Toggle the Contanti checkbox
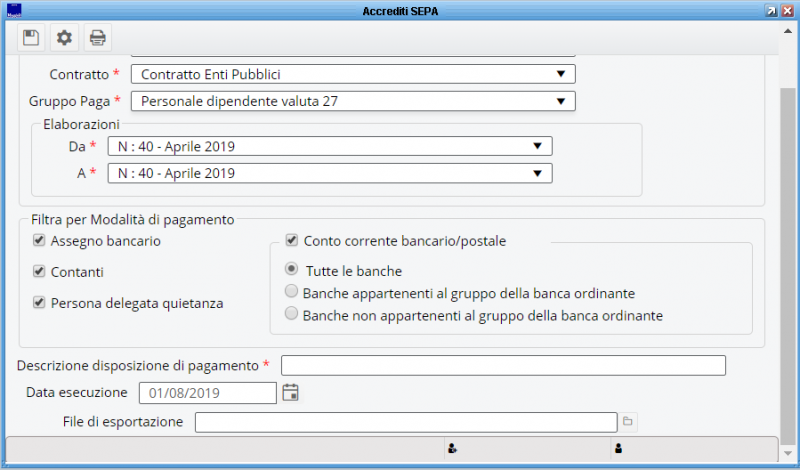 pos(39,271)
